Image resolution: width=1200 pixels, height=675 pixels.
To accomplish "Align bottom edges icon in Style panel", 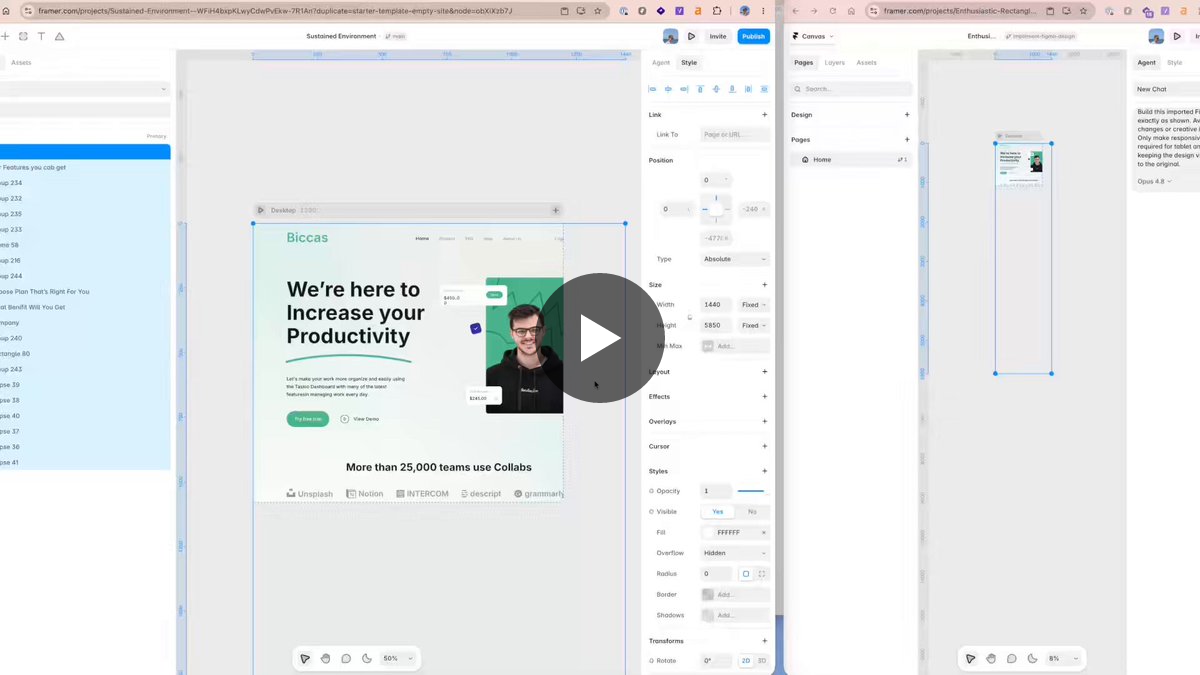I will point(732,89).
